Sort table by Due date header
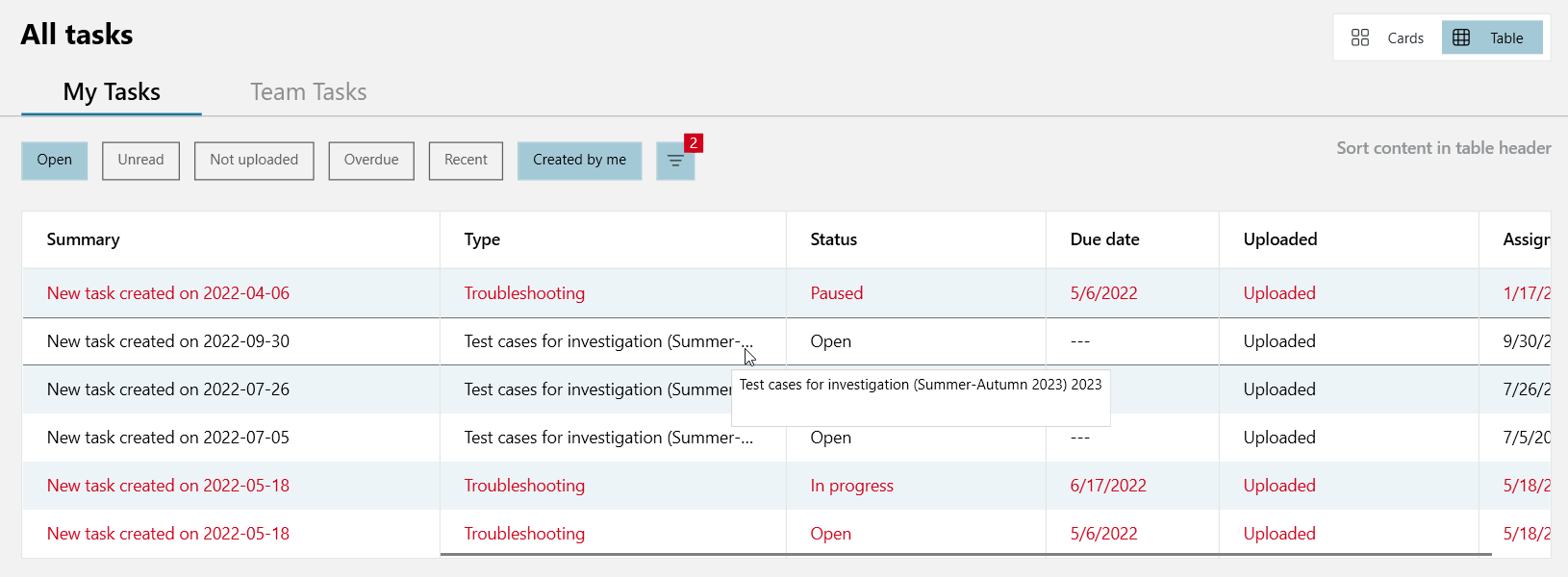This screenshot has width=1568, height=577. point(1104,239)
